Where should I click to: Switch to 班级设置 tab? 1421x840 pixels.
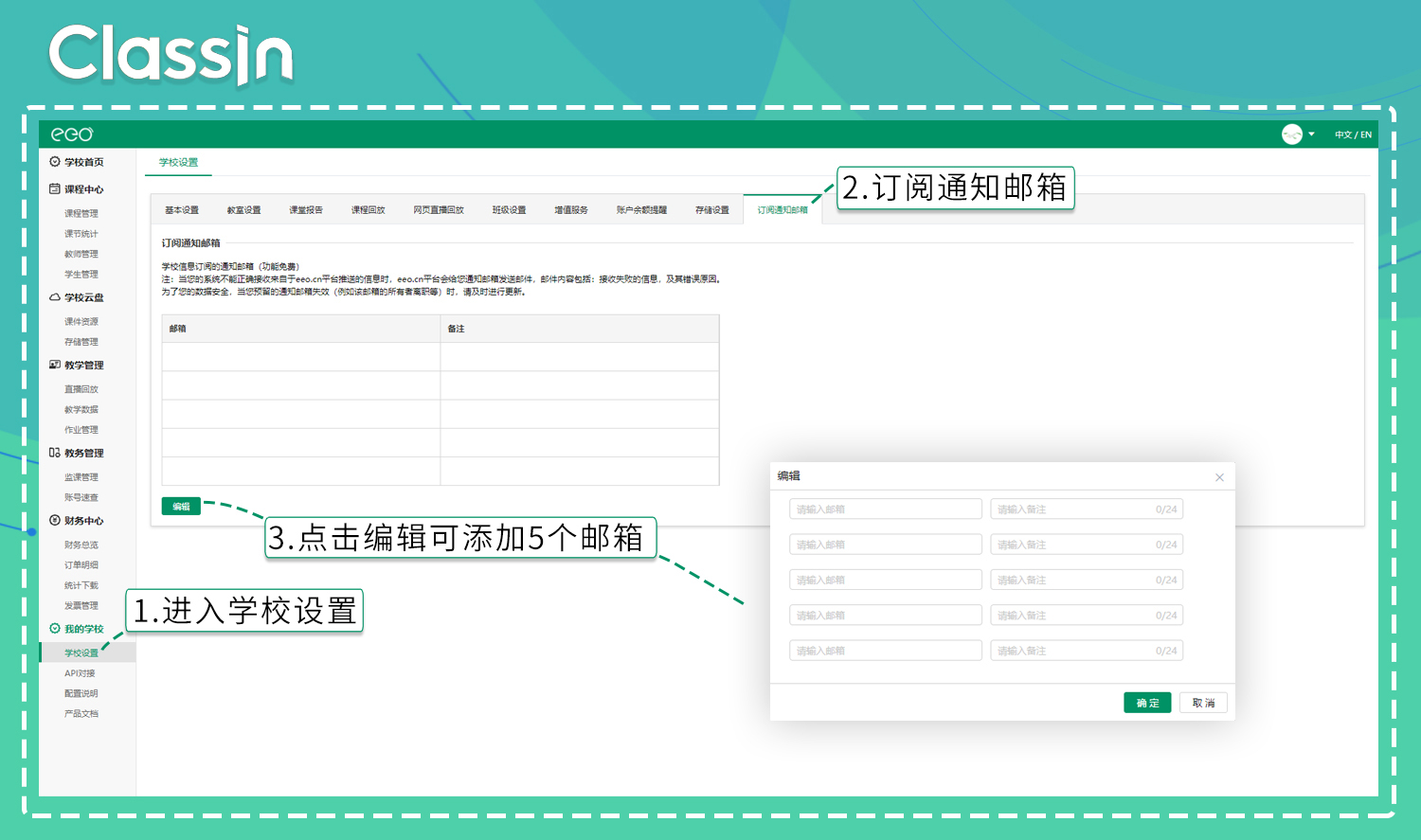point(510,210)
